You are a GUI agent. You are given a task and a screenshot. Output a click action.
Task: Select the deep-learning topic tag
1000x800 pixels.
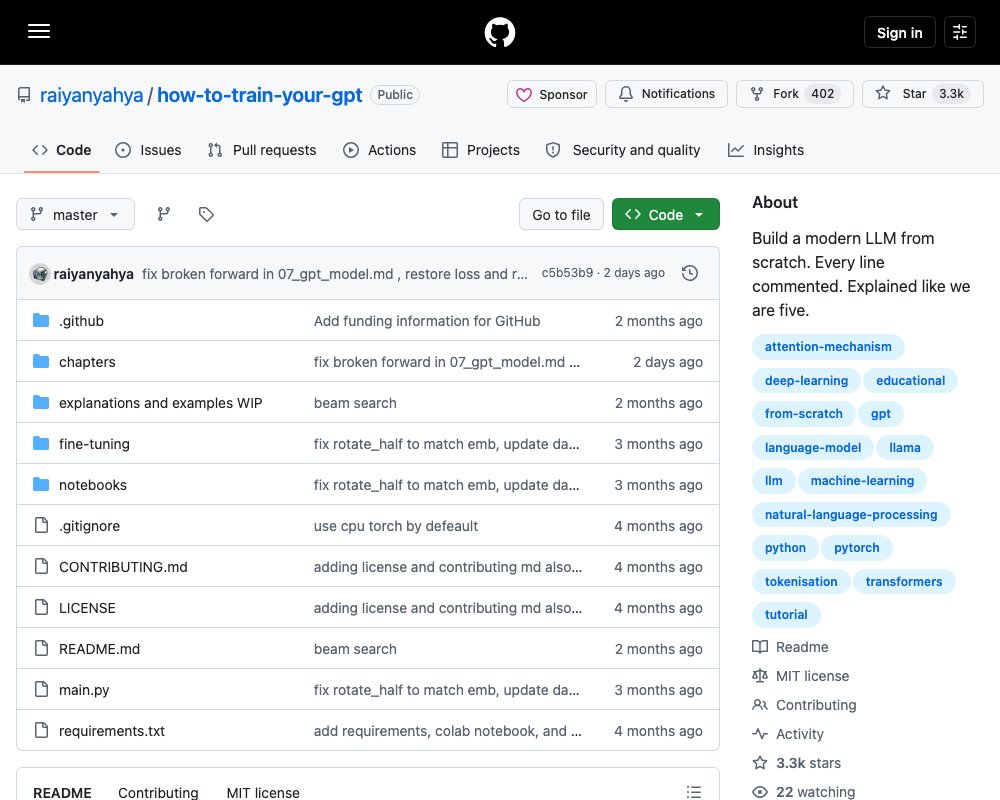[x=806, y=380]
